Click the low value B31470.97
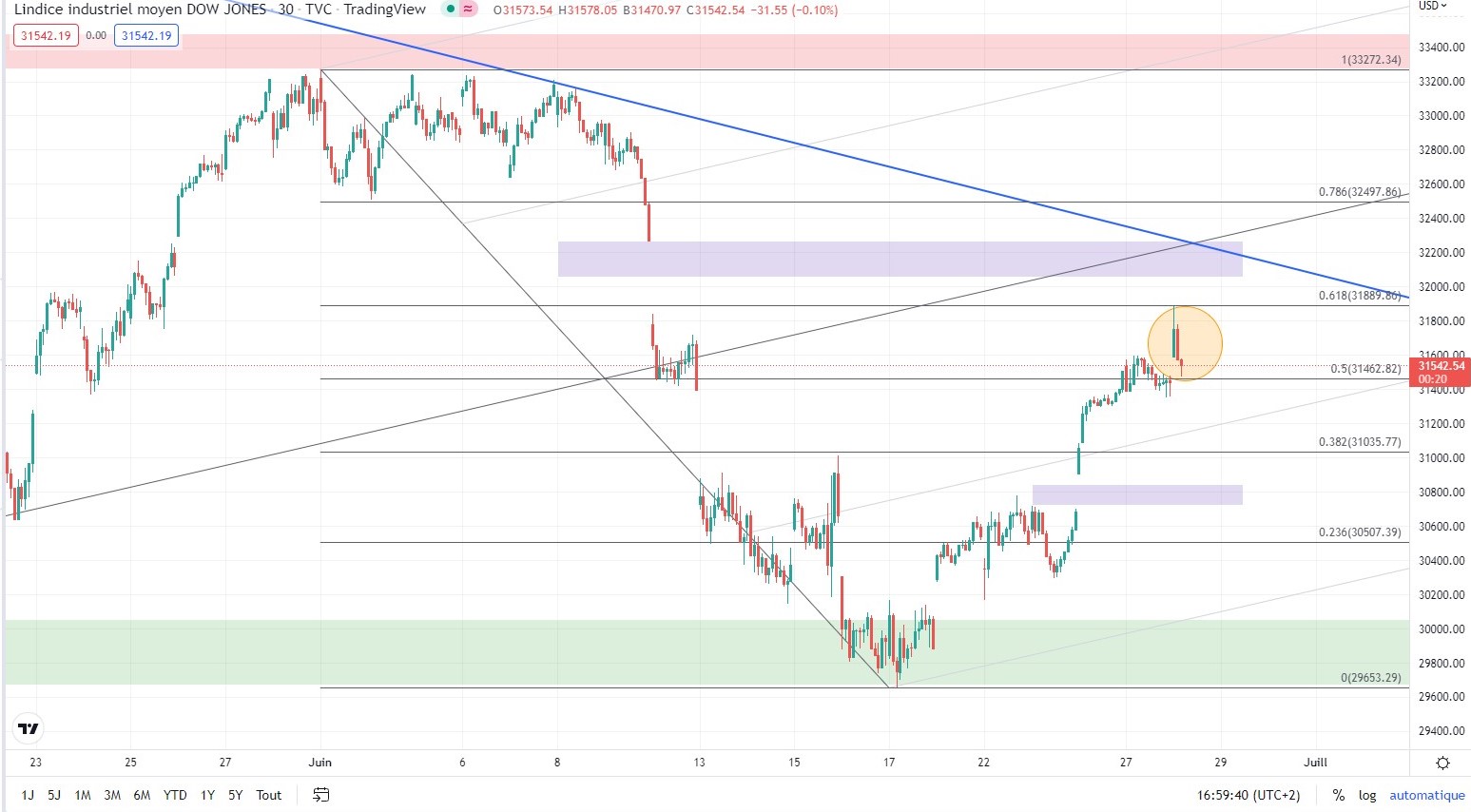Viewport: 1471px width, 812px height. coord(652,10)
